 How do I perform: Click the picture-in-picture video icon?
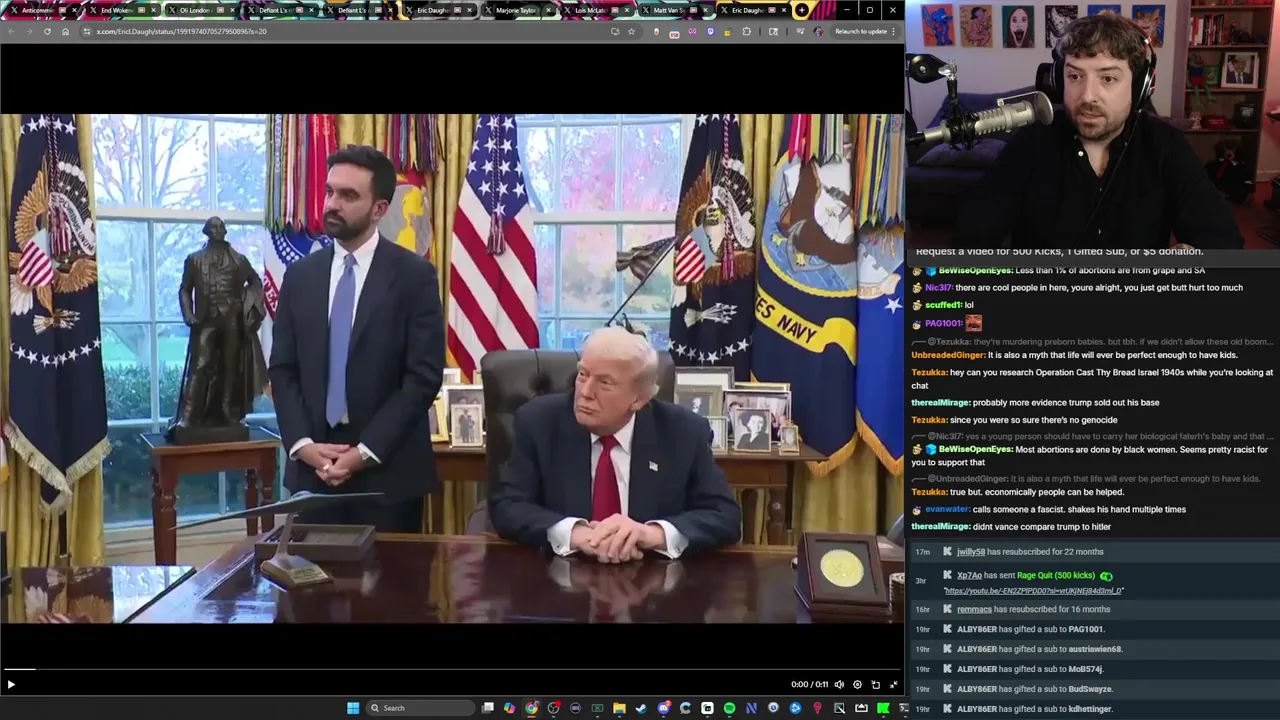pos(875,685)
